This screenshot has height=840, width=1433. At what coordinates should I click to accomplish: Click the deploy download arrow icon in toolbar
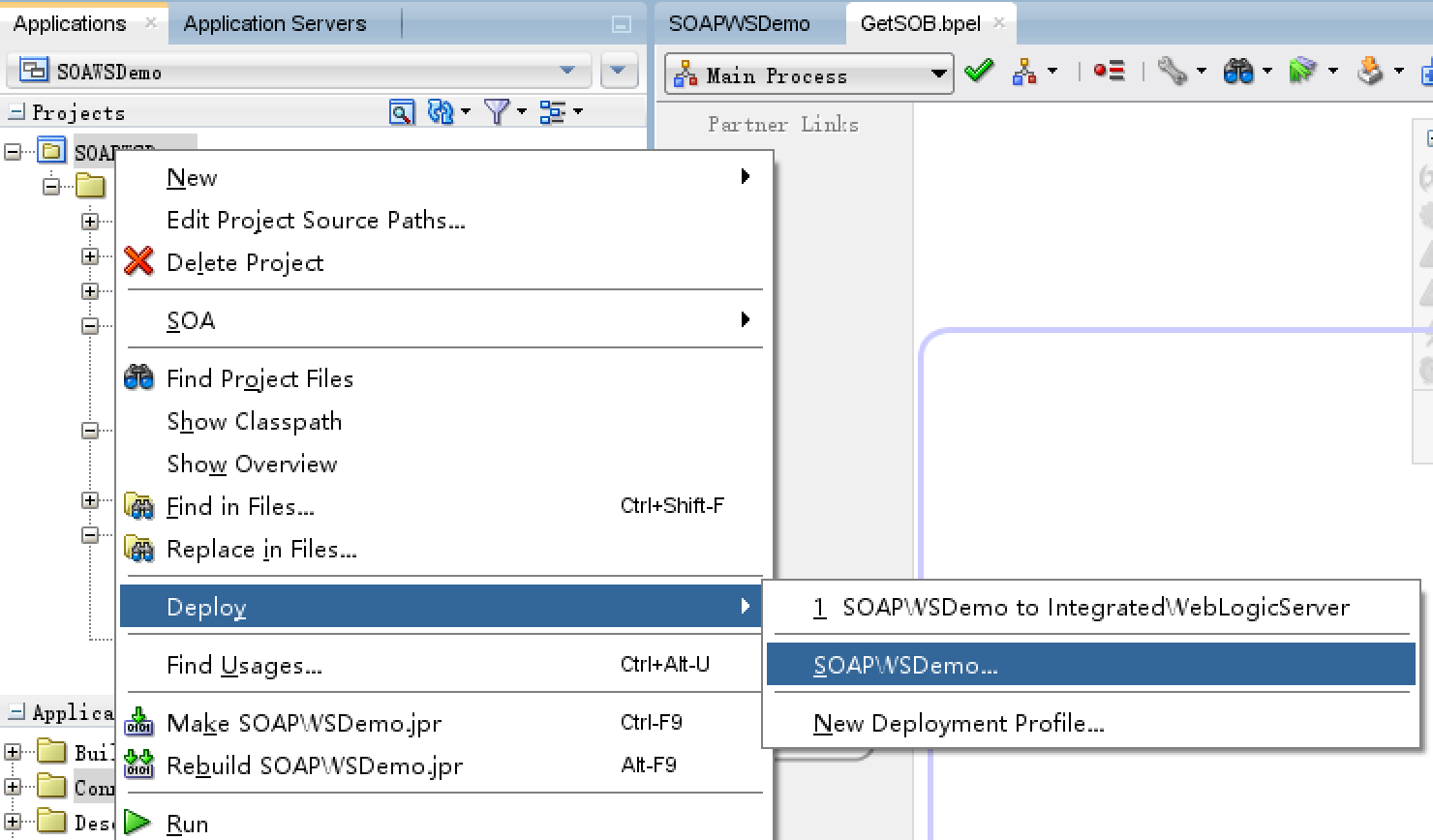tap(1369, 71)
